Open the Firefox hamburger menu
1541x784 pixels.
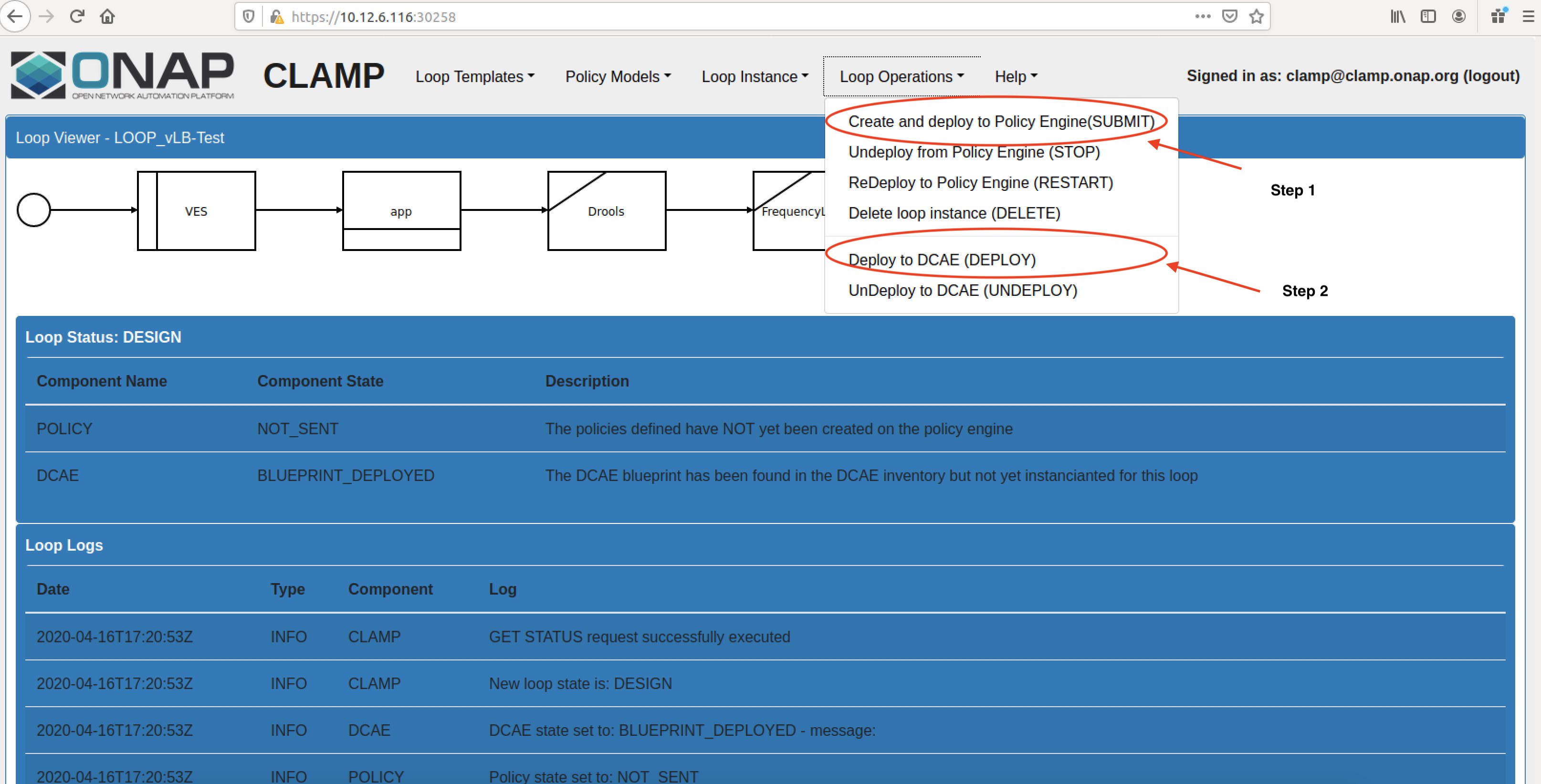pos(1529,16)
